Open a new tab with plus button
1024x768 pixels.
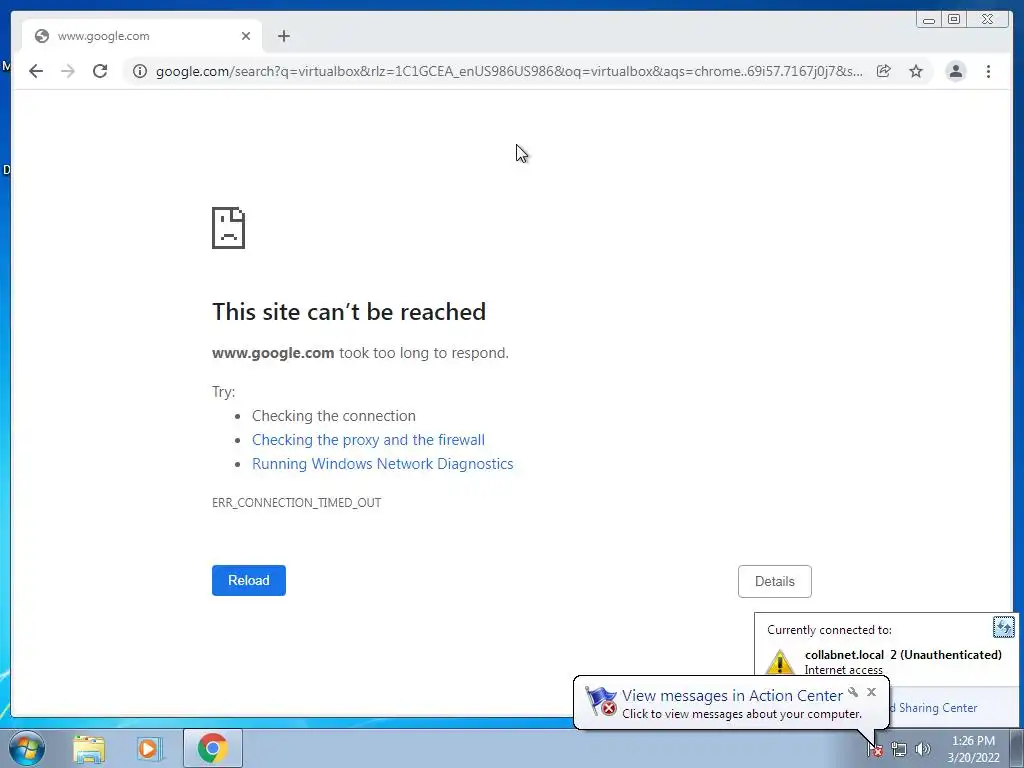tap(283, 36)
